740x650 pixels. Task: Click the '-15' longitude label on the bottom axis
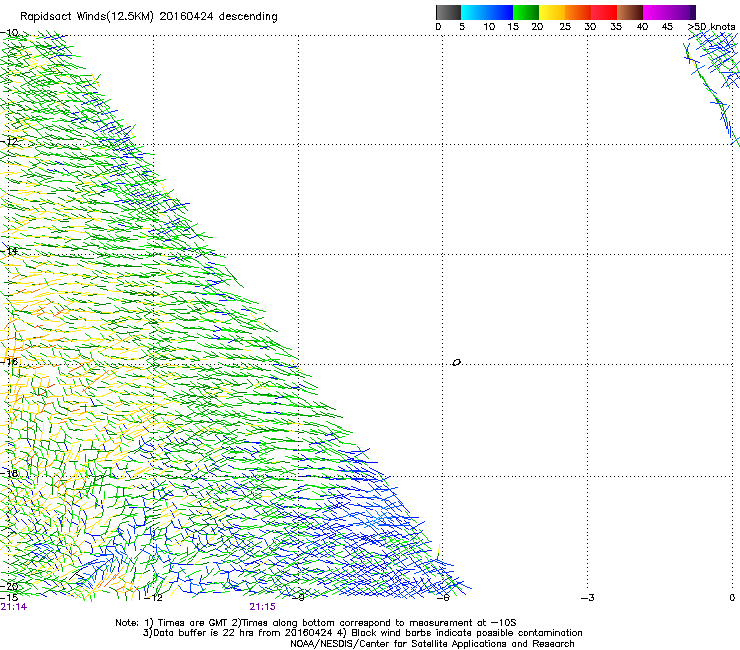[9, 598]
